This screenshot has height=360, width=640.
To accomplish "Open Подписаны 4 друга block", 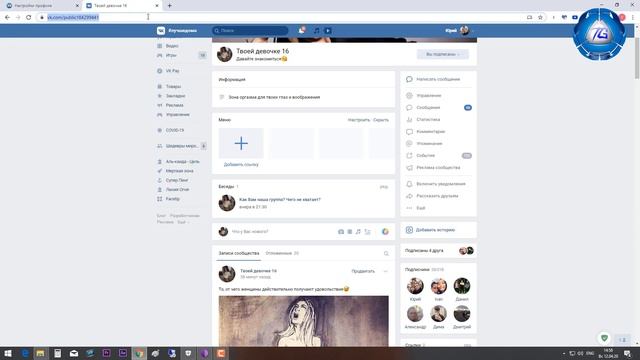I will pyautogui.click(x=438, y=251).
